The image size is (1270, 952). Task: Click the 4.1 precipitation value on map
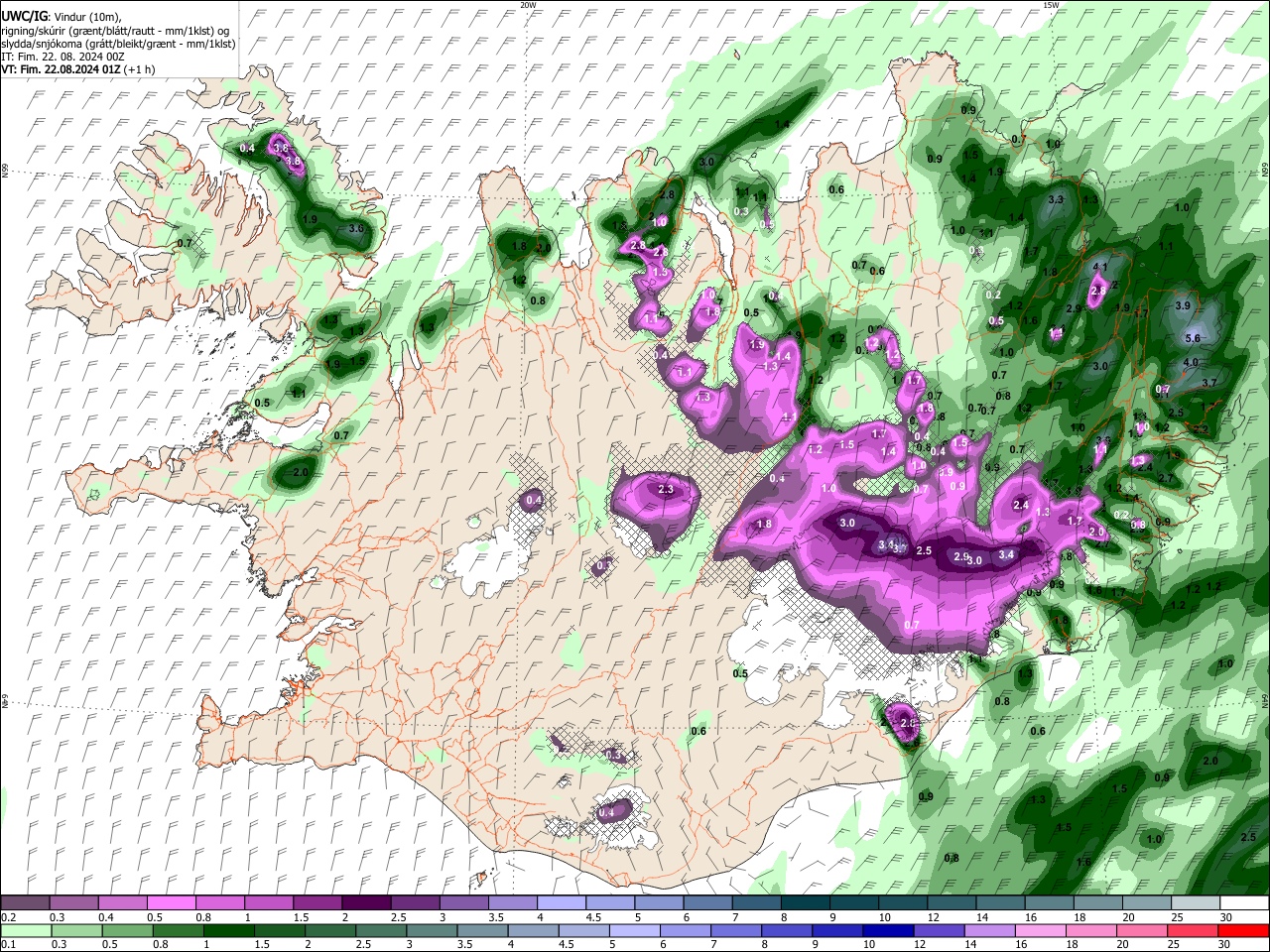pyautogui.click(x=1099, y=267)
